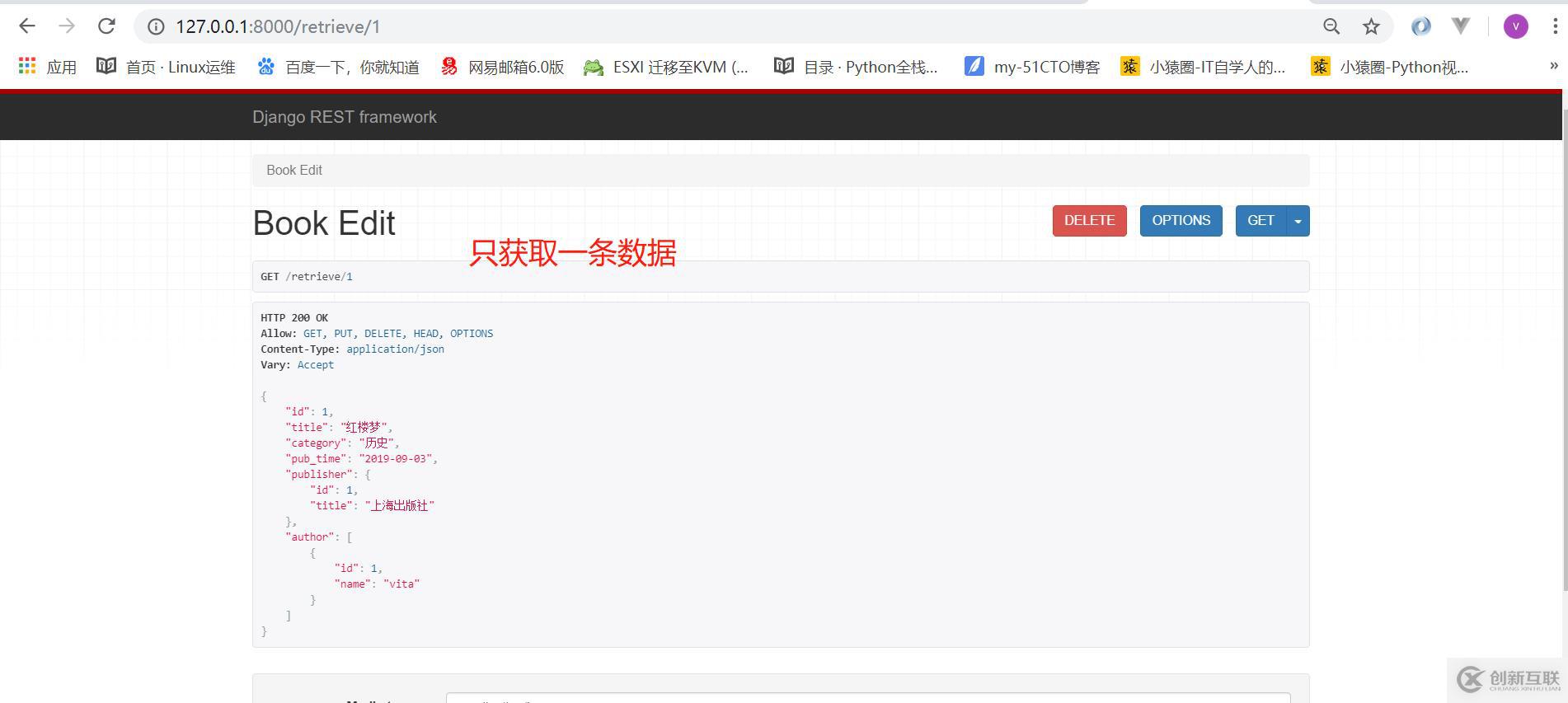Screen dimensions: 1568x703
Task: Open the 目录 · Python全栈 bookmark
Action: (x=856, y=67)
